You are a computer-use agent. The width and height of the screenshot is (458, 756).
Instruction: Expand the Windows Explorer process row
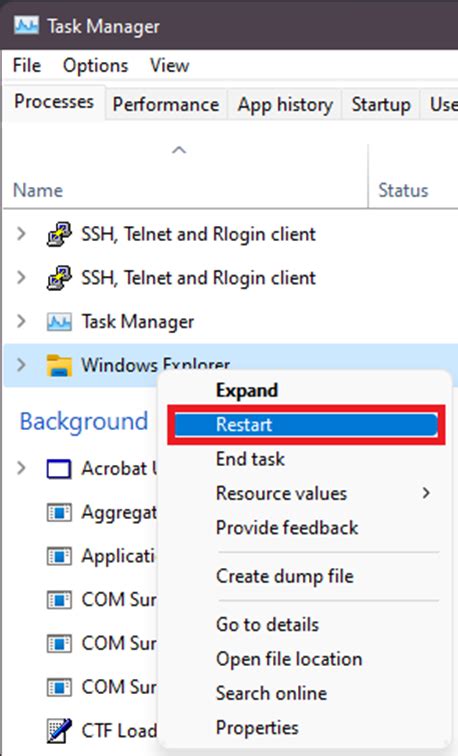pos(21,365)
